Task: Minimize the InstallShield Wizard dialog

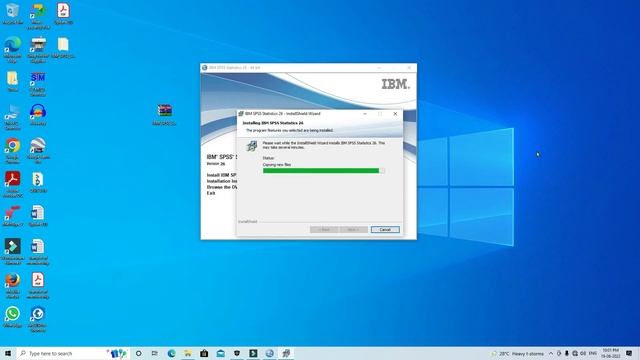Action: coord(365,114)
